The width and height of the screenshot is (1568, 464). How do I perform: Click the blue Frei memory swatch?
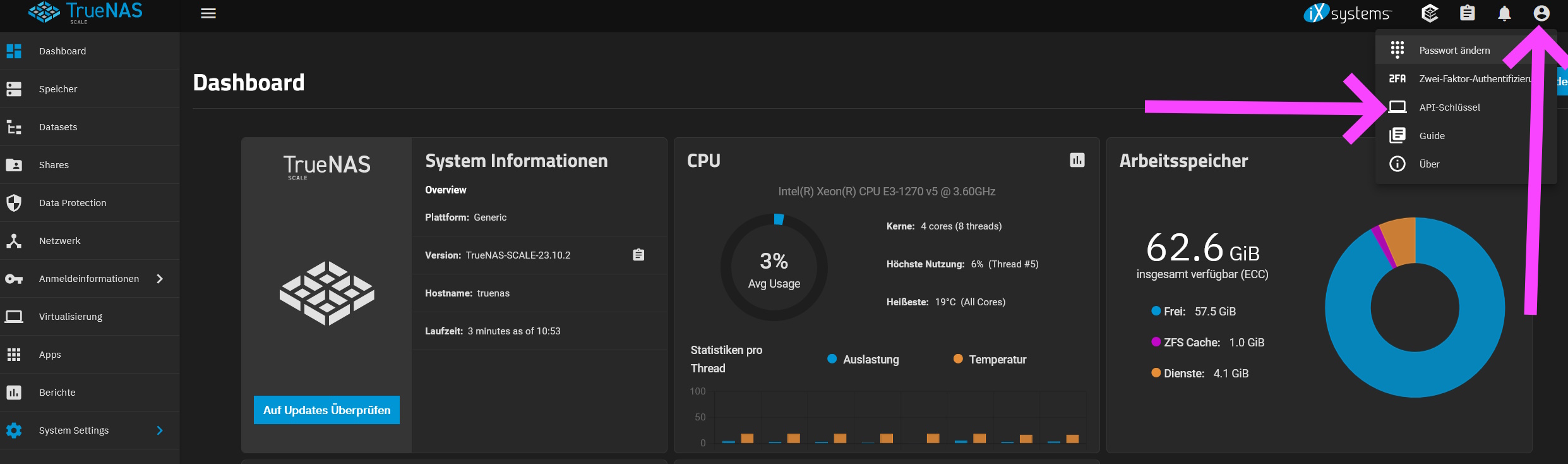click(1156, 311)
